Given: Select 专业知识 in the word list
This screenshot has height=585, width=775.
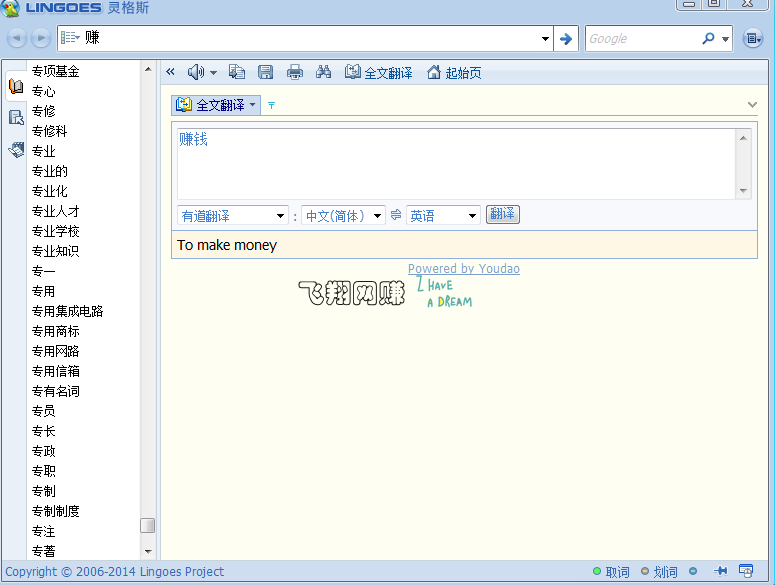Looking at the screenshot, I should click(x=55, y=251).
